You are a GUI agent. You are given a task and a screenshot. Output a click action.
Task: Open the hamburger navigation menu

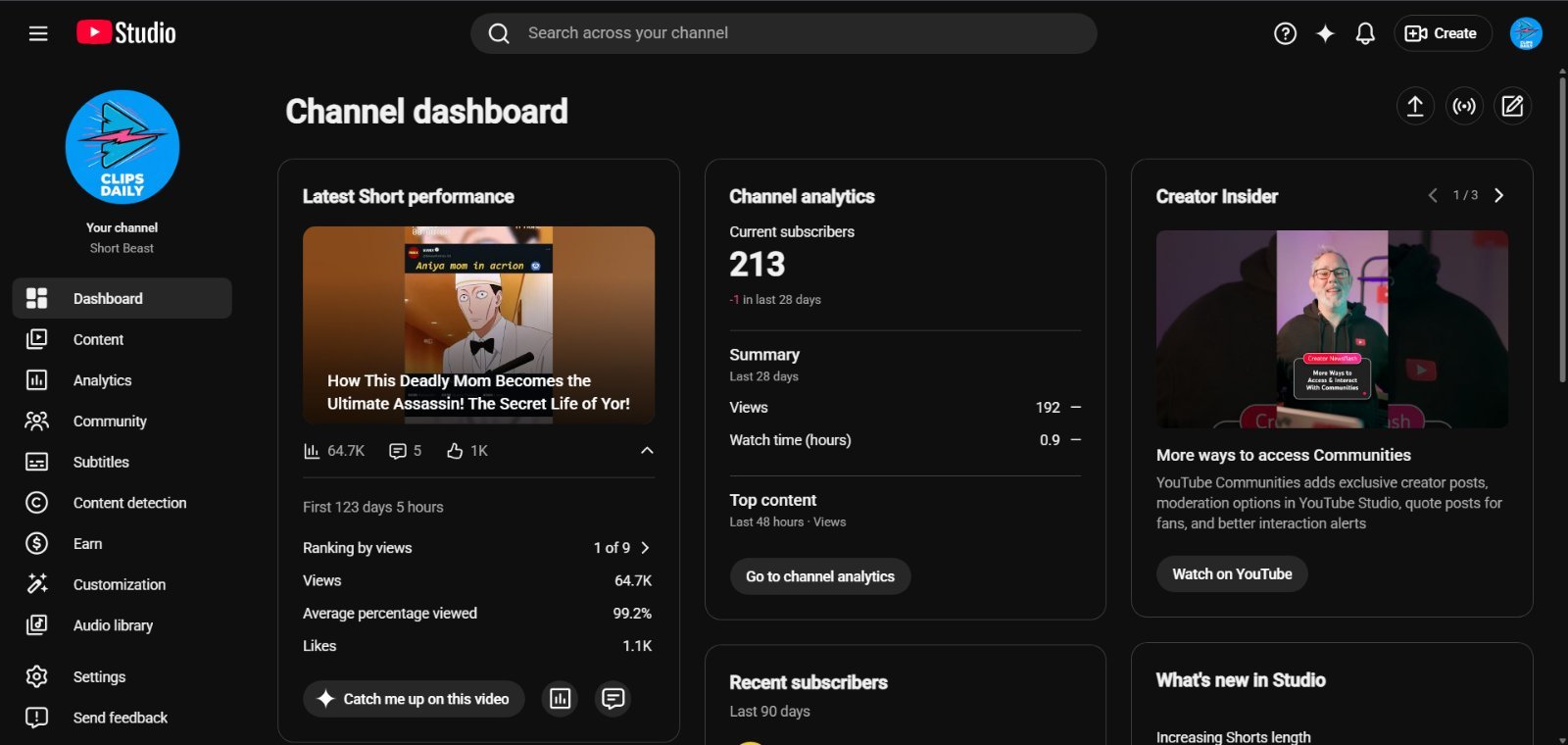point(38,33)
